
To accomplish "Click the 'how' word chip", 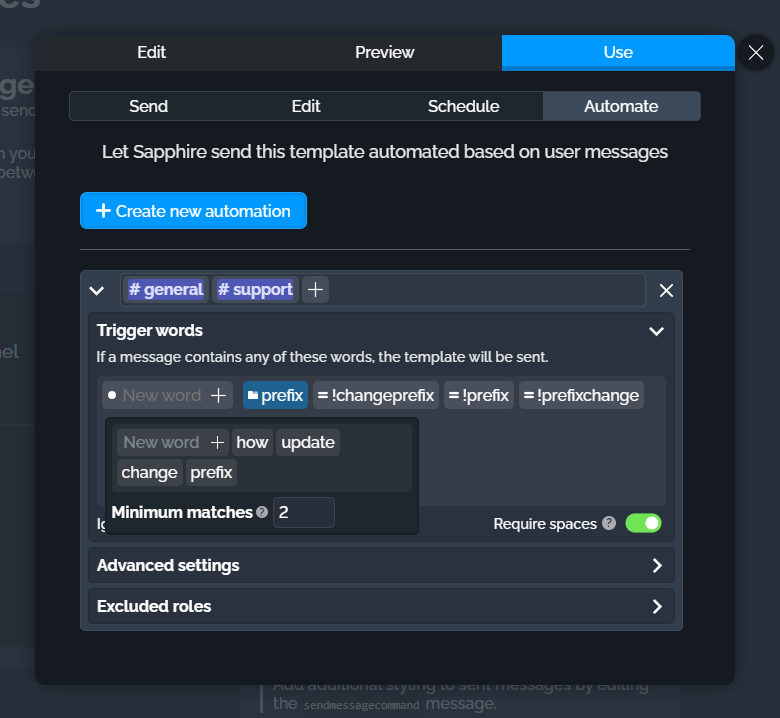I will tap(252, 442).
